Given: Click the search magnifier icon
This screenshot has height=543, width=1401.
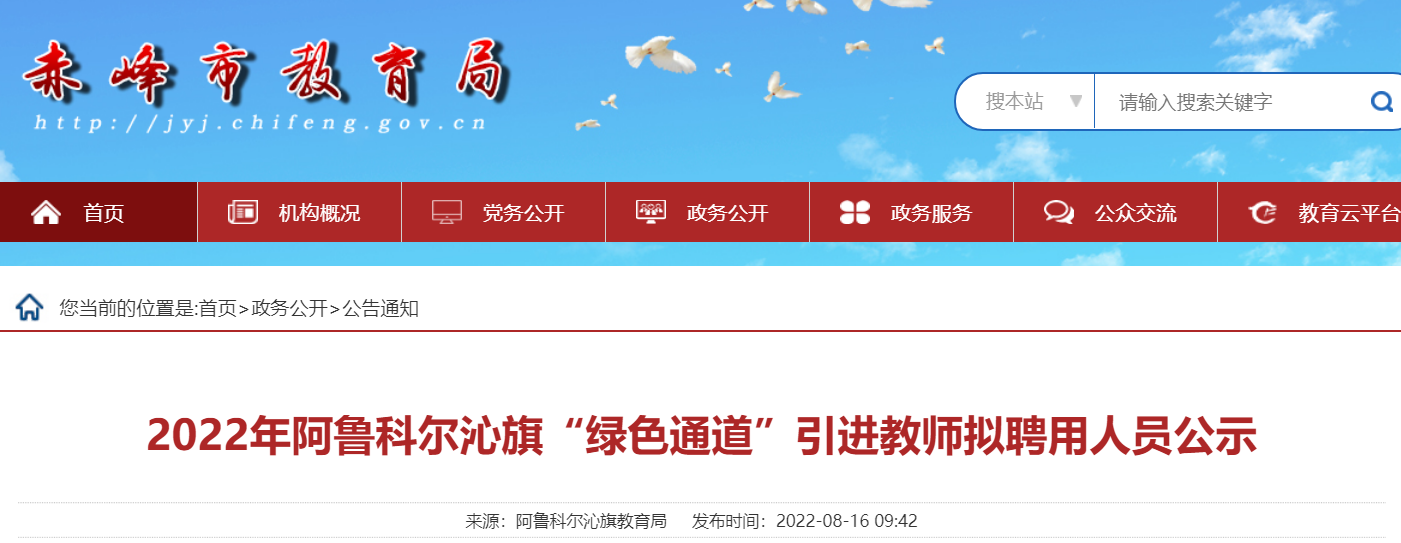Looking at the screenshot, I should pos(1382,101).
